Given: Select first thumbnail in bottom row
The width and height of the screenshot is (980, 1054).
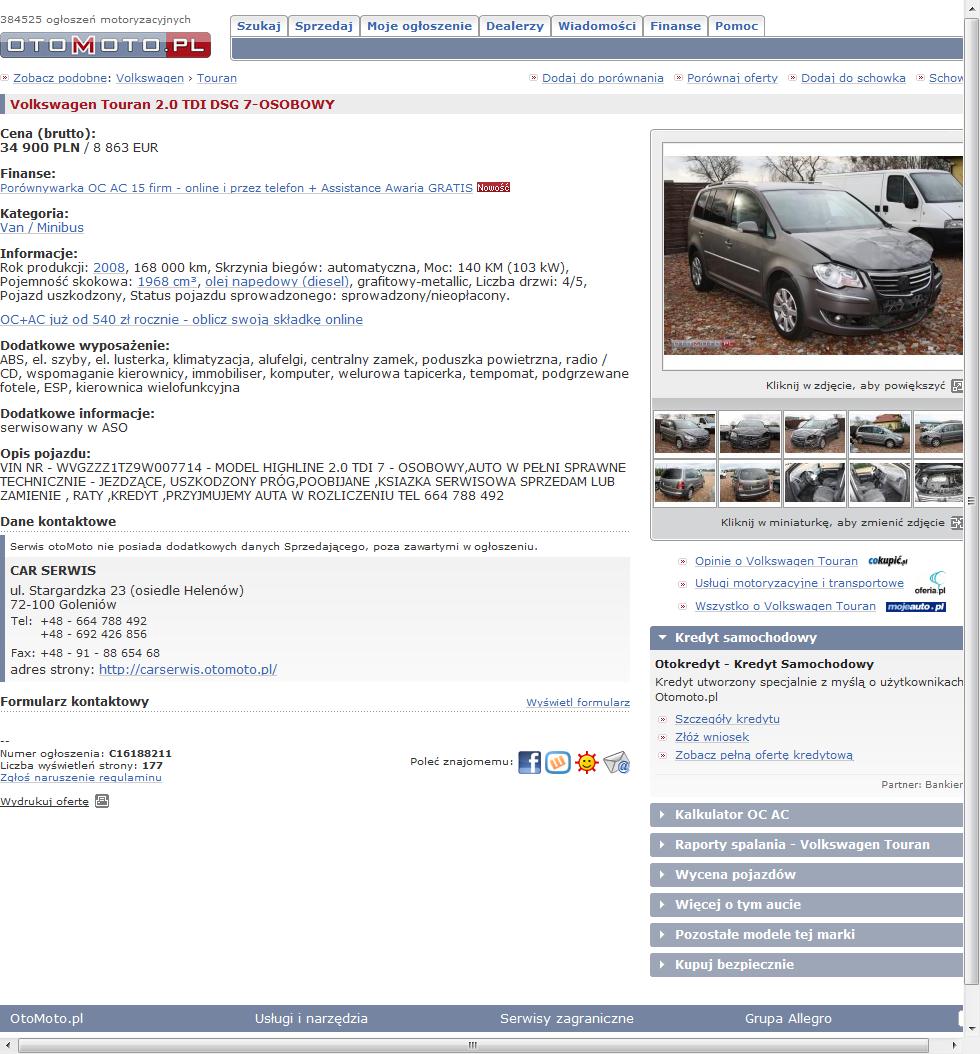Looking at the screenshot, I should tap(685, 482).
